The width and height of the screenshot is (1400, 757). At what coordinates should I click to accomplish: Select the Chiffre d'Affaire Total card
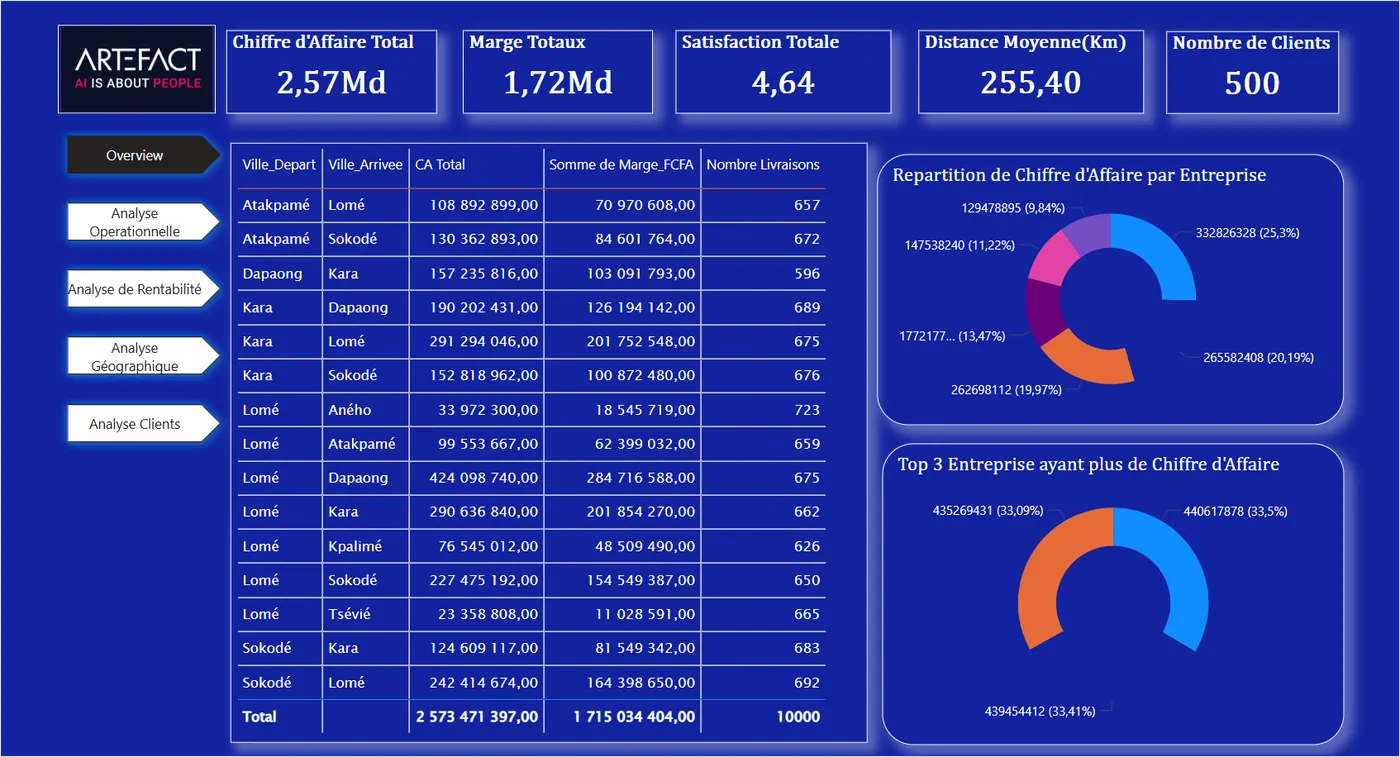tap(331, 70)
